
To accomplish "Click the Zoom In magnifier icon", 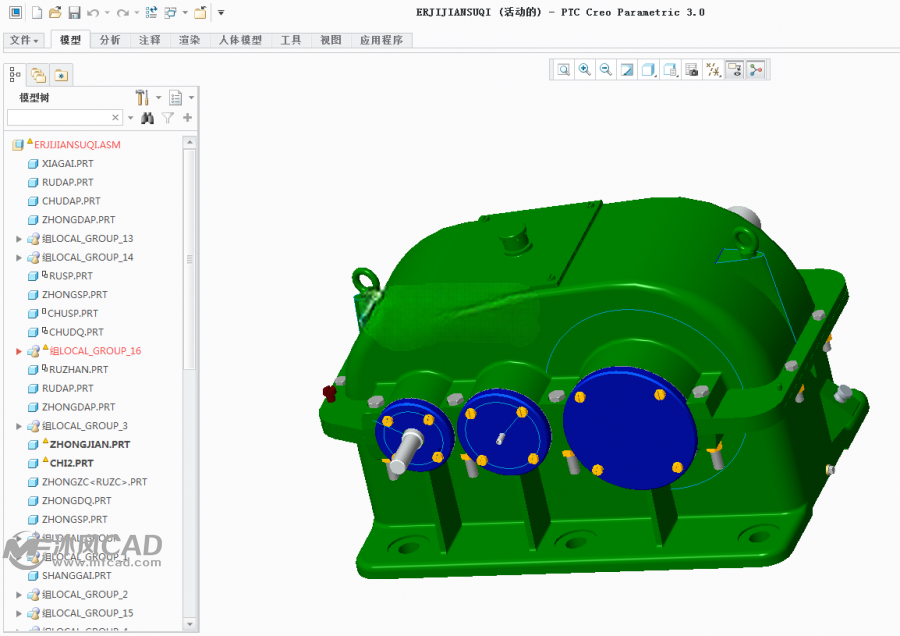I will pos(584,70).
